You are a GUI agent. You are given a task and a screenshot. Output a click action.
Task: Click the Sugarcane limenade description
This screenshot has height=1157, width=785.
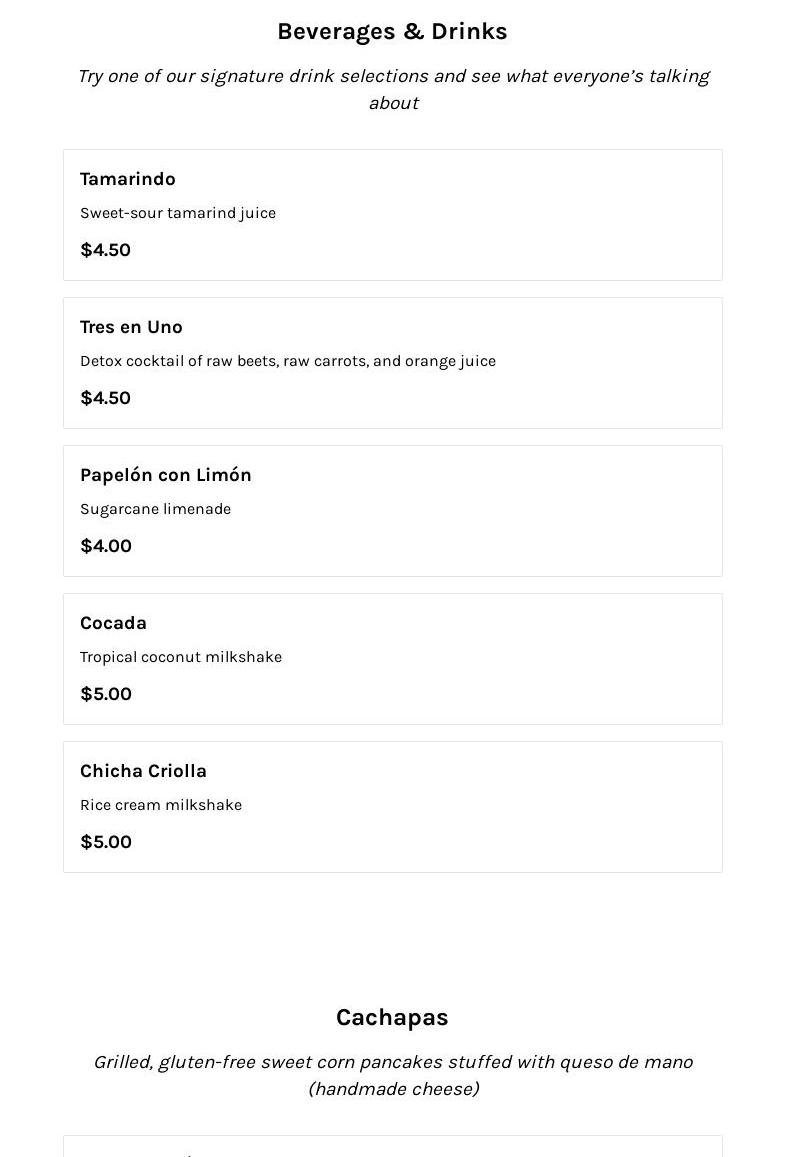156,509
